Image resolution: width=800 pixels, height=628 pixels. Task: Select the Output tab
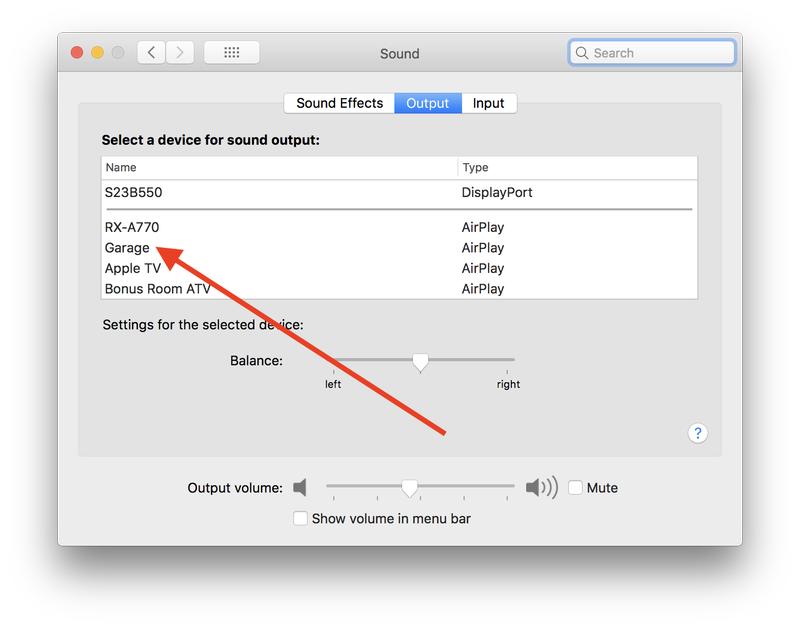click(428, 103)
